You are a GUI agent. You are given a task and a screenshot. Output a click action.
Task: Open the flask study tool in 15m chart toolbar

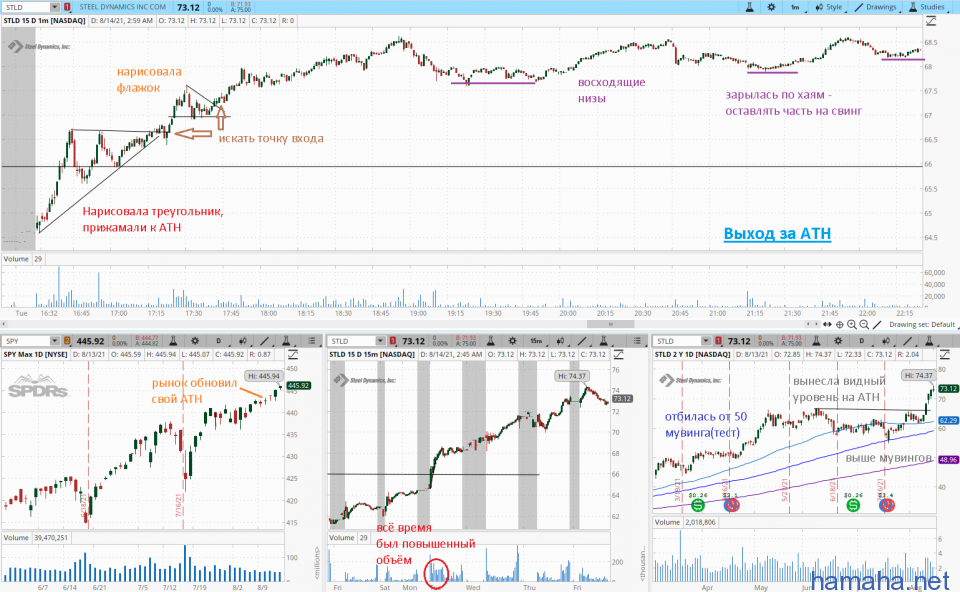pos(490,341)
